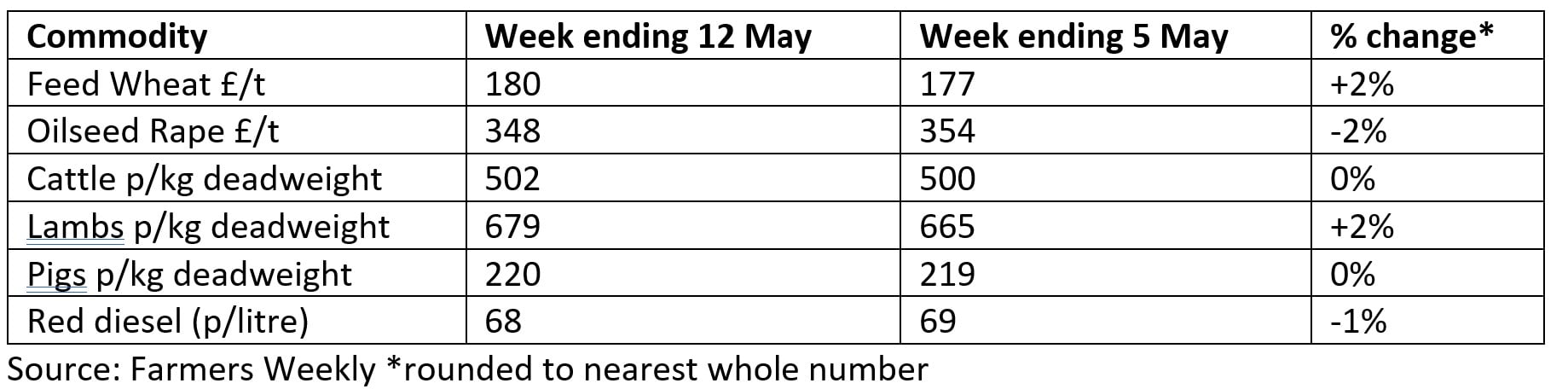The width and height of the screenshot is (1568, 389).
Task: Click the Cattle price 502 cell
Action: click(x=512, y=179)
